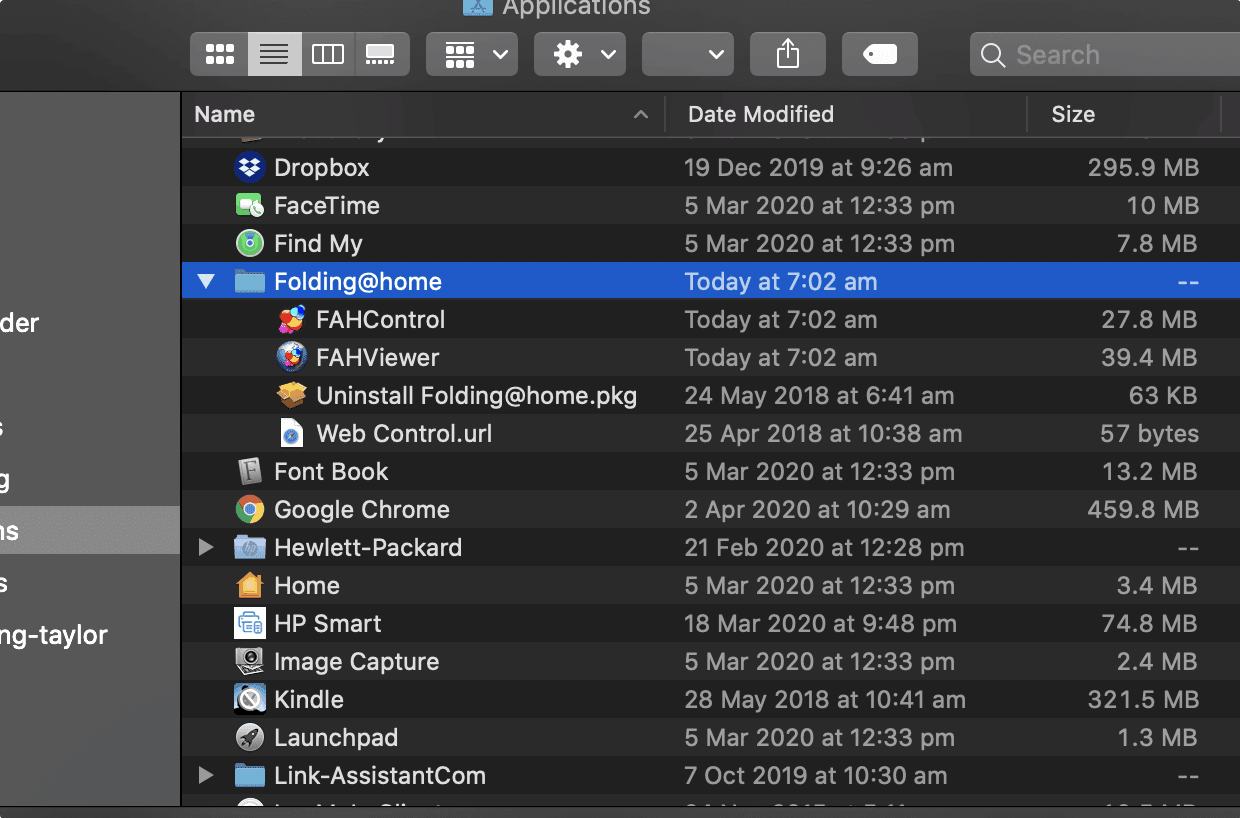
Task: Click date 19 Dec 2019 at 9:26 am
Action: click(x=818, y=167)
